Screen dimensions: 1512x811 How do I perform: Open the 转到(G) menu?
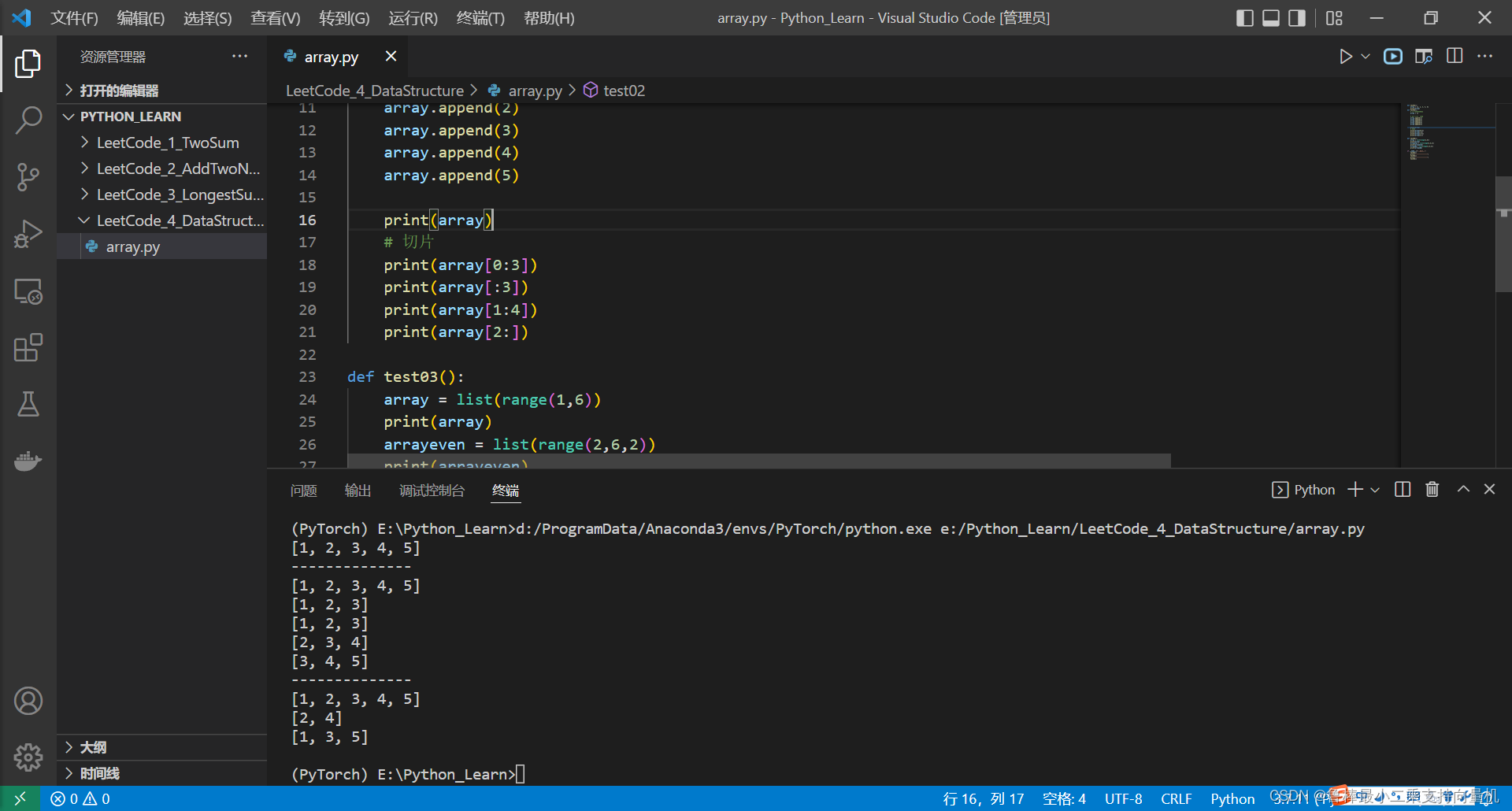click(344, 18)
